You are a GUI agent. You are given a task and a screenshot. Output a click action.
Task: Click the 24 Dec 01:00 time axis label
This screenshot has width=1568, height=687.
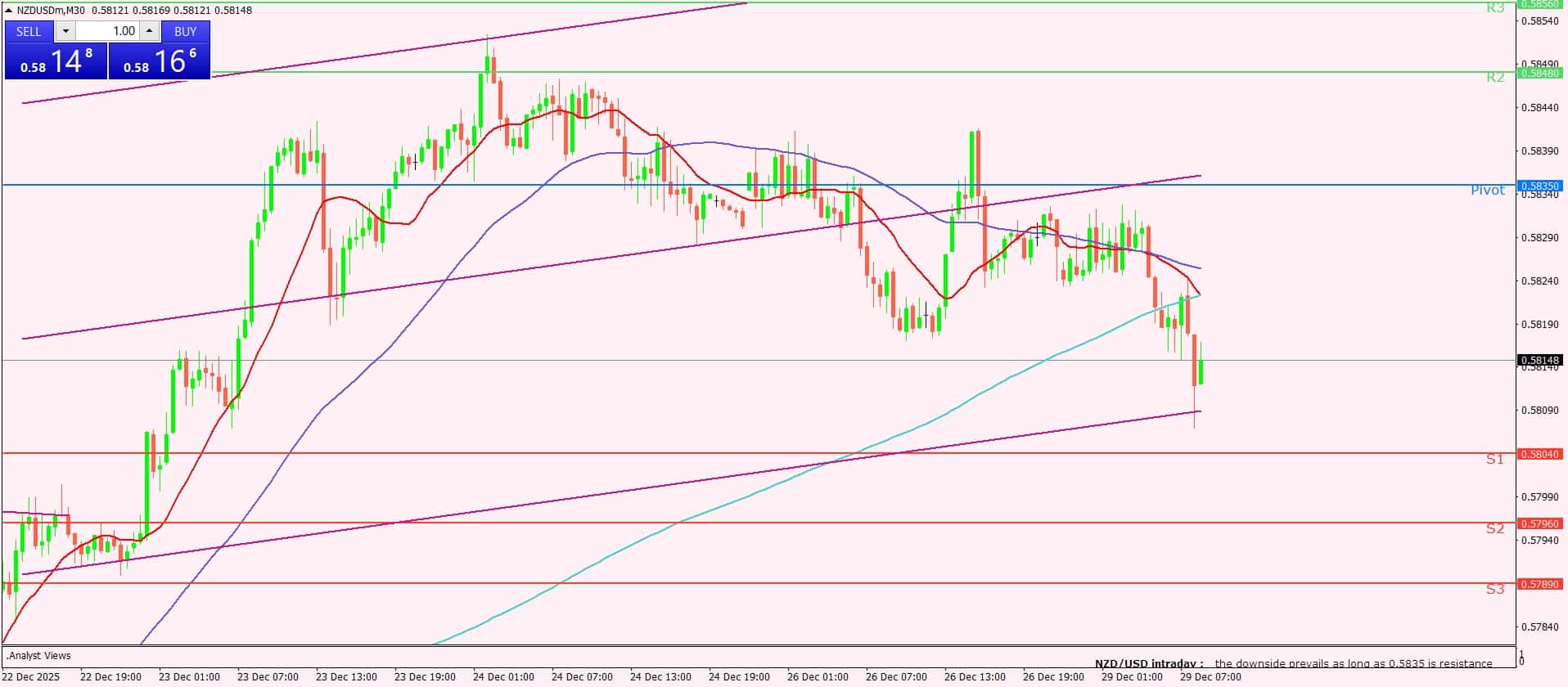click(x=503, y=677)
